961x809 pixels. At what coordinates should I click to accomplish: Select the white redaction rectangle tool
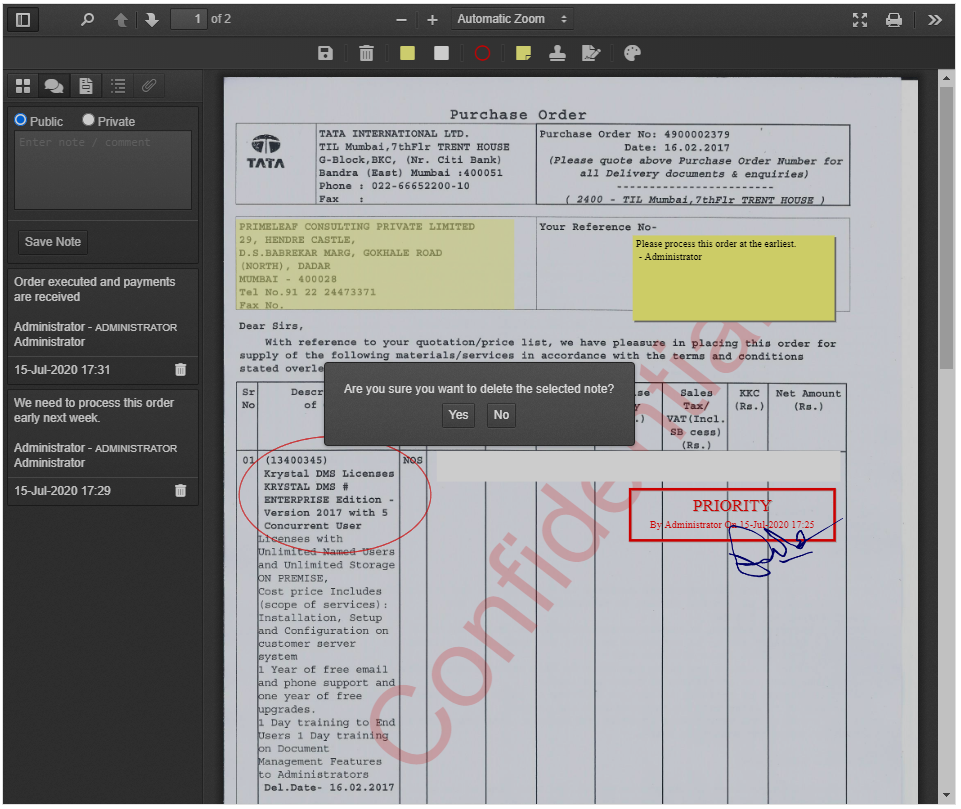click(x=441, y=53)
